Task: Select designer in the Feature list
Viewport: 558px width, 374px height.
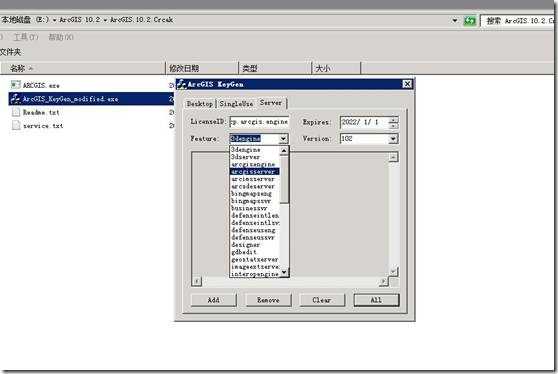Action: click(x=255, y=245)
